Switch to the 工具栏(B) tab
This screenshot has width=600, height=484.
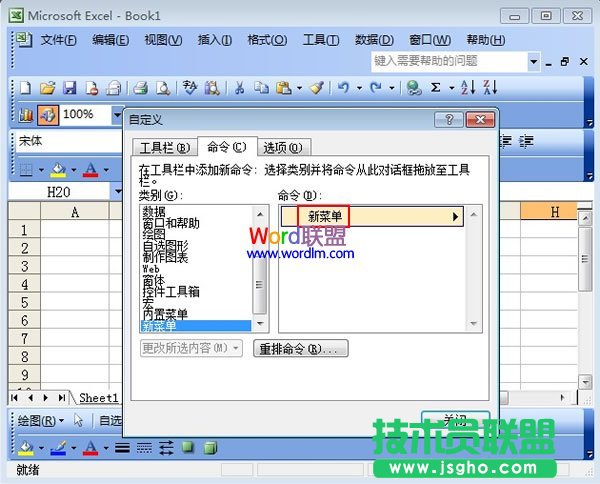click(162, 147)
